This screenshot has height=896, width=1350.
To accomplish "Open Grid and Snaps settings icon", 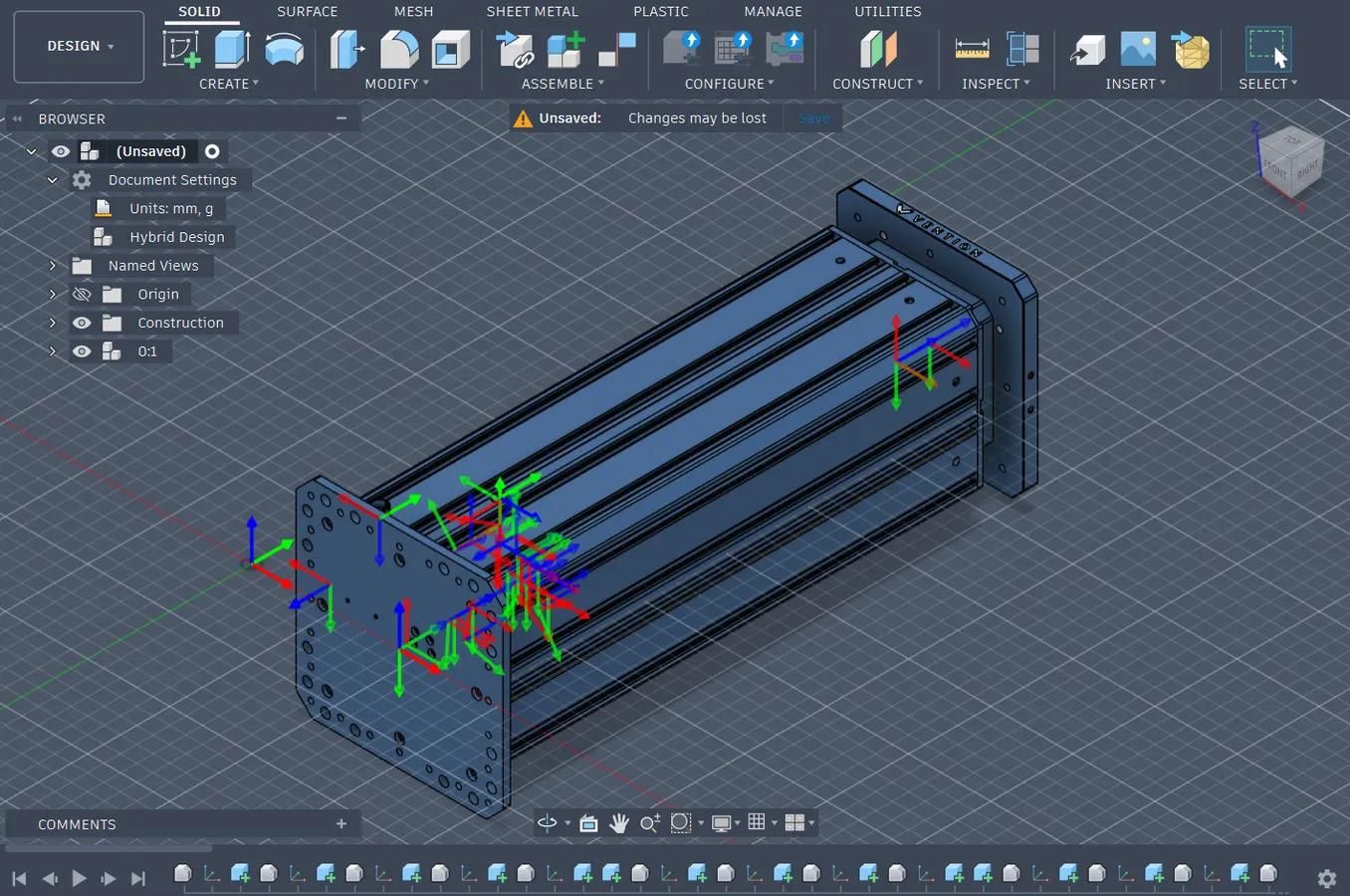I will (757, 822).
